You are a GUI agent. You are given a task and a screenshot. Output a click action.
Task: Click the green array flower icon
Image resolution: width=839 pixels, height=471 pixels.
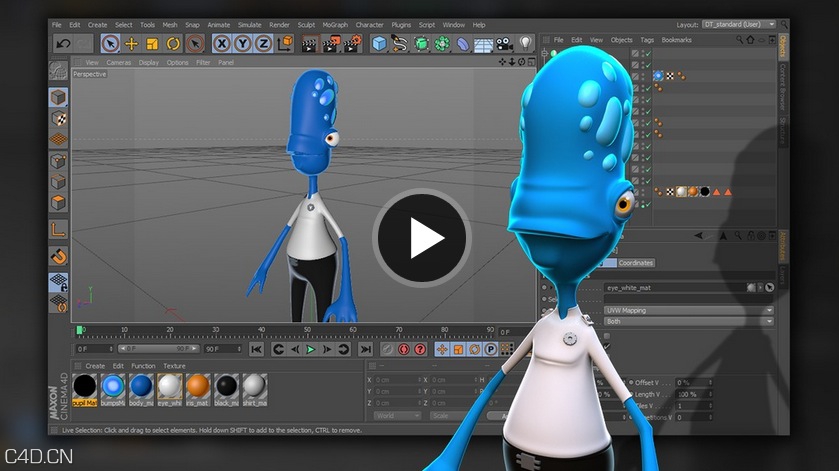click(442, 44)
